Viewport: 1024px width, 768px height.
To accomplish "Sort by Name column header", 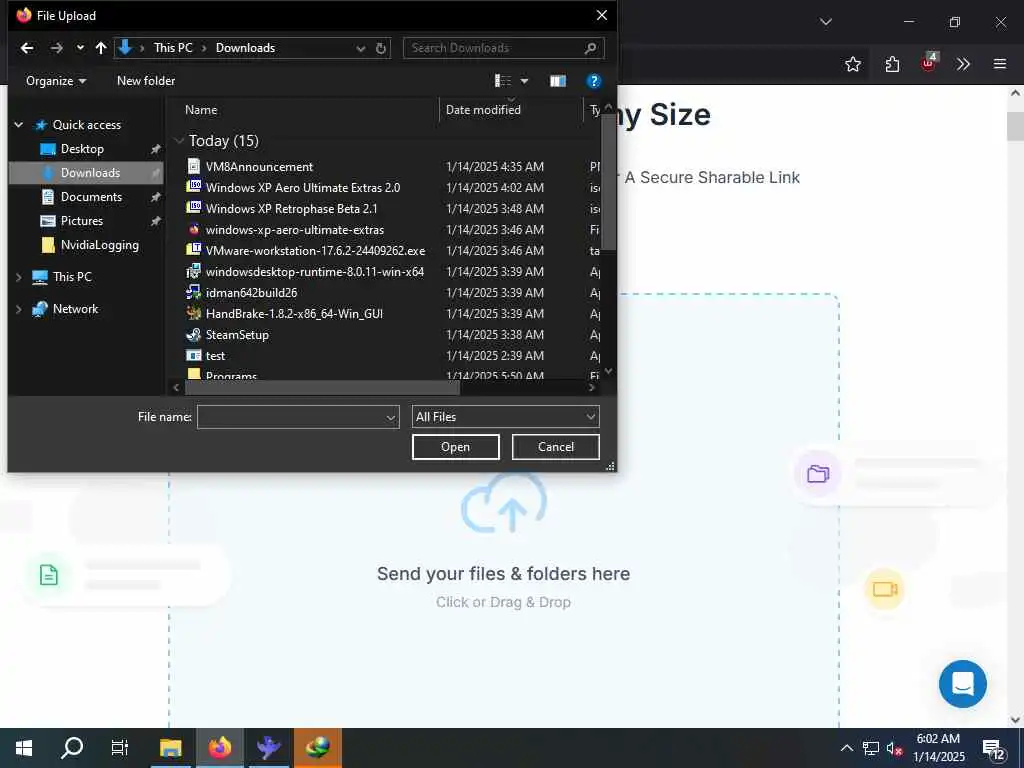I will pos(201,110).
